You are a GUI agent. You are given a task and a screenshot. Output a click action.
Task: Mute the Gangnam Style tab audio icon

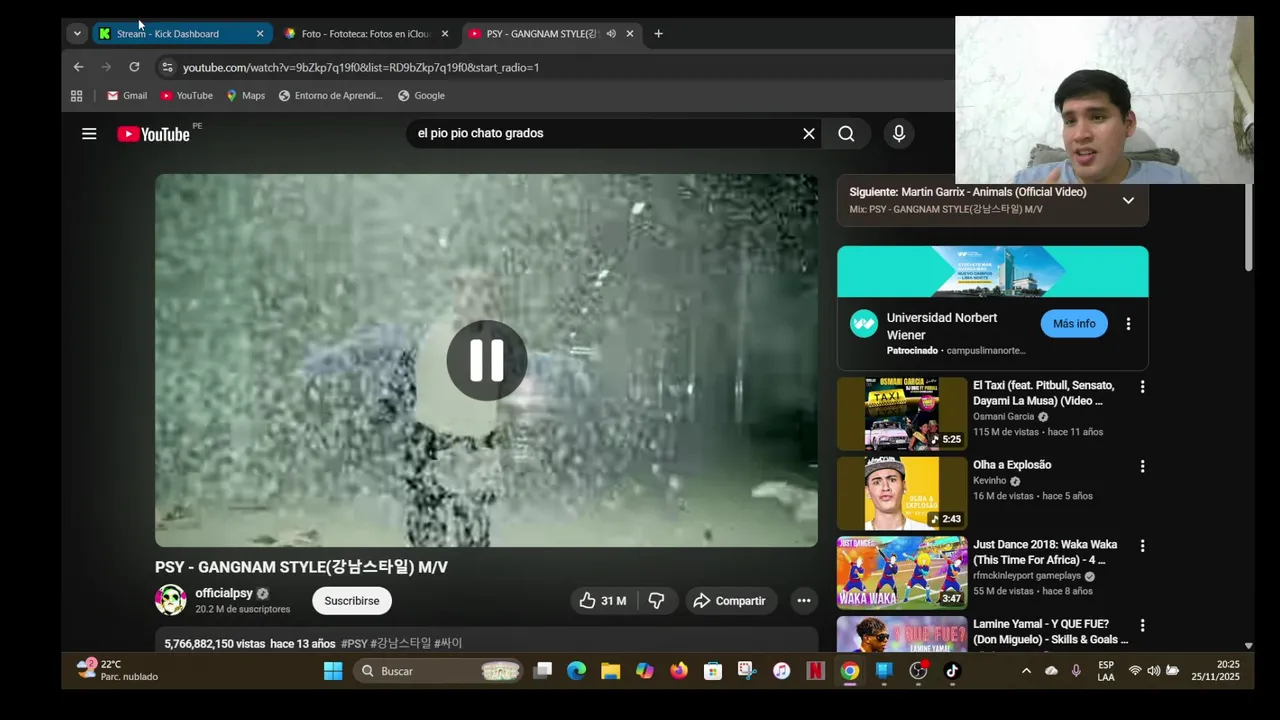610,34
